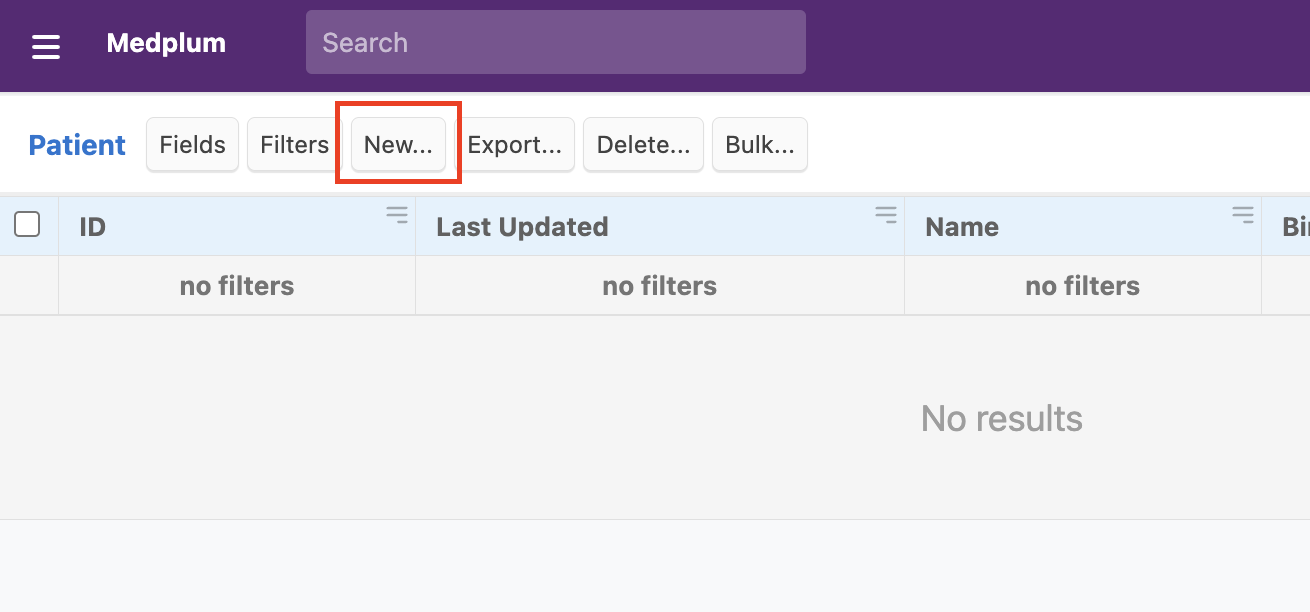Open the hamburger navigation menu
The height and width of the screenshot is (612, 1310).
[x=46, y=46]
